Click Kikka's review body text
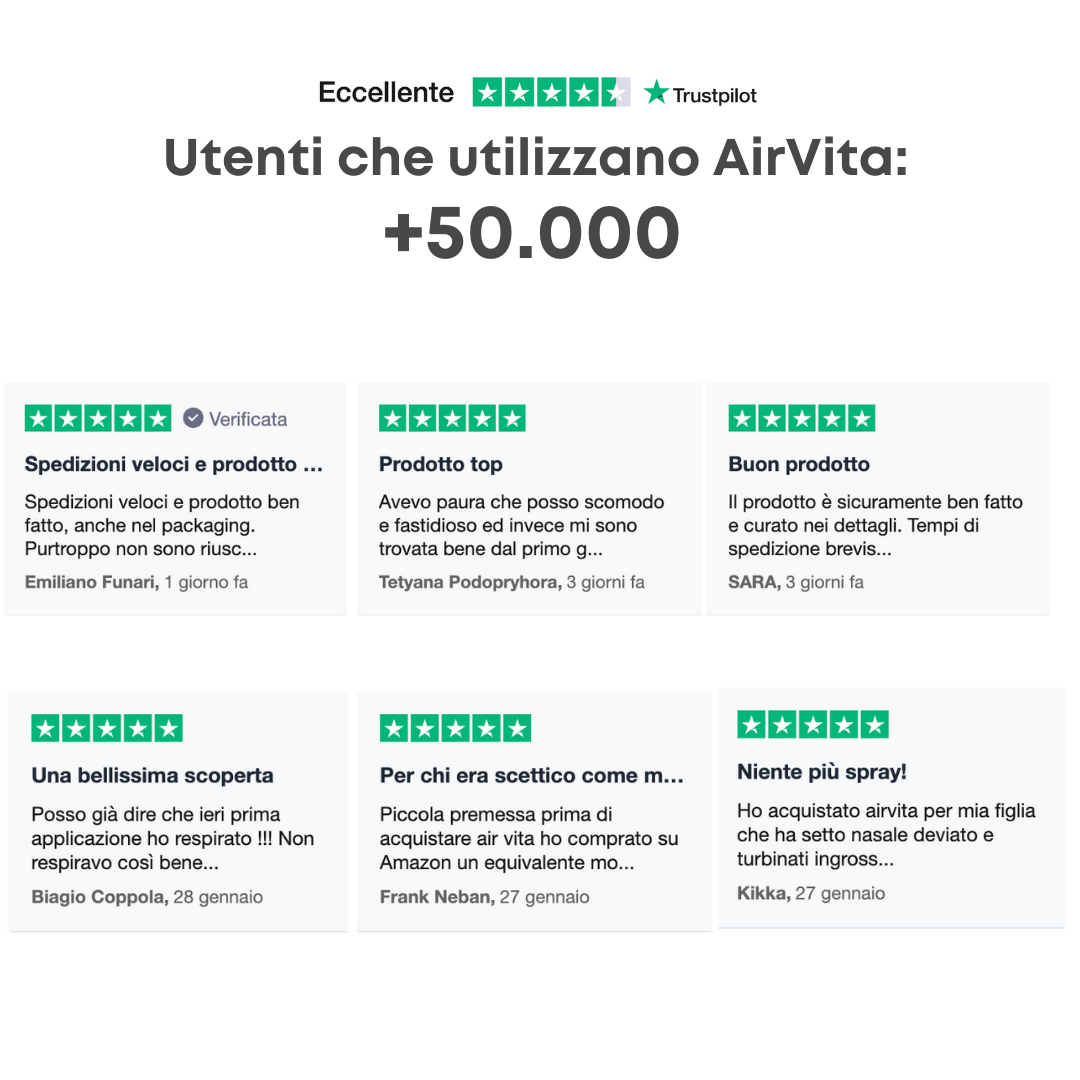Image resolution: width=1080 pixels, height=1080 pixels. click(x=886, y=835)
